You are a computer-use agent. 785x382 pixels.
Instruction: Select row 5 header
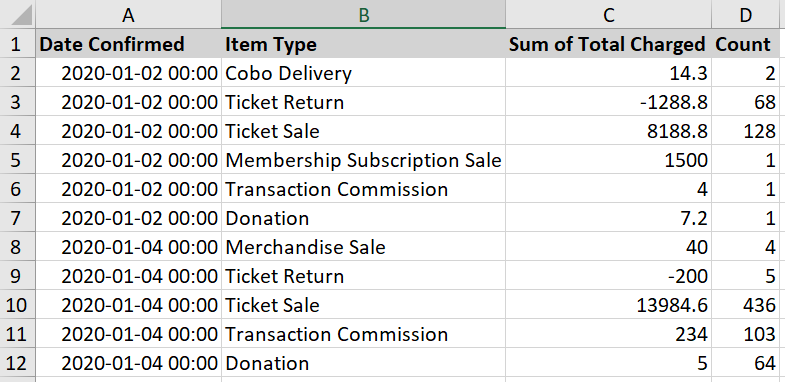click(x=18, y=160)
